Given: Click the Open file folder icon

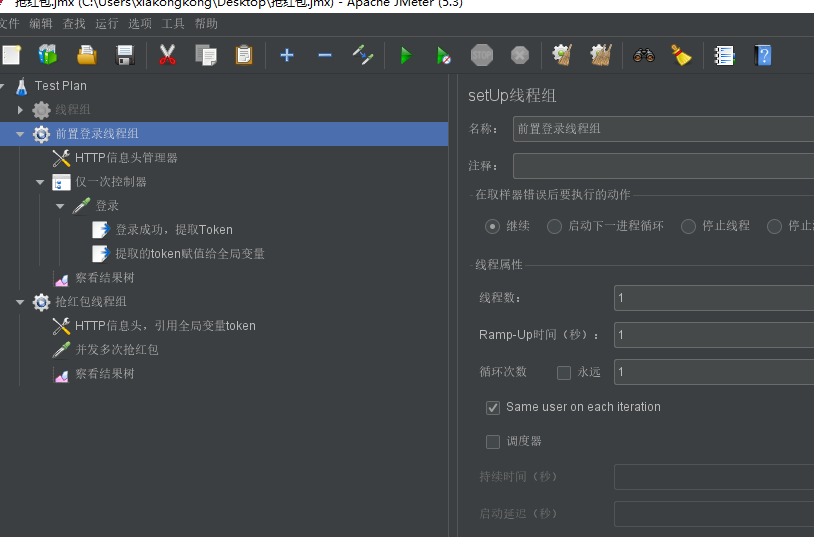Looking at the screenshot, I should click(x=87, y=55).
